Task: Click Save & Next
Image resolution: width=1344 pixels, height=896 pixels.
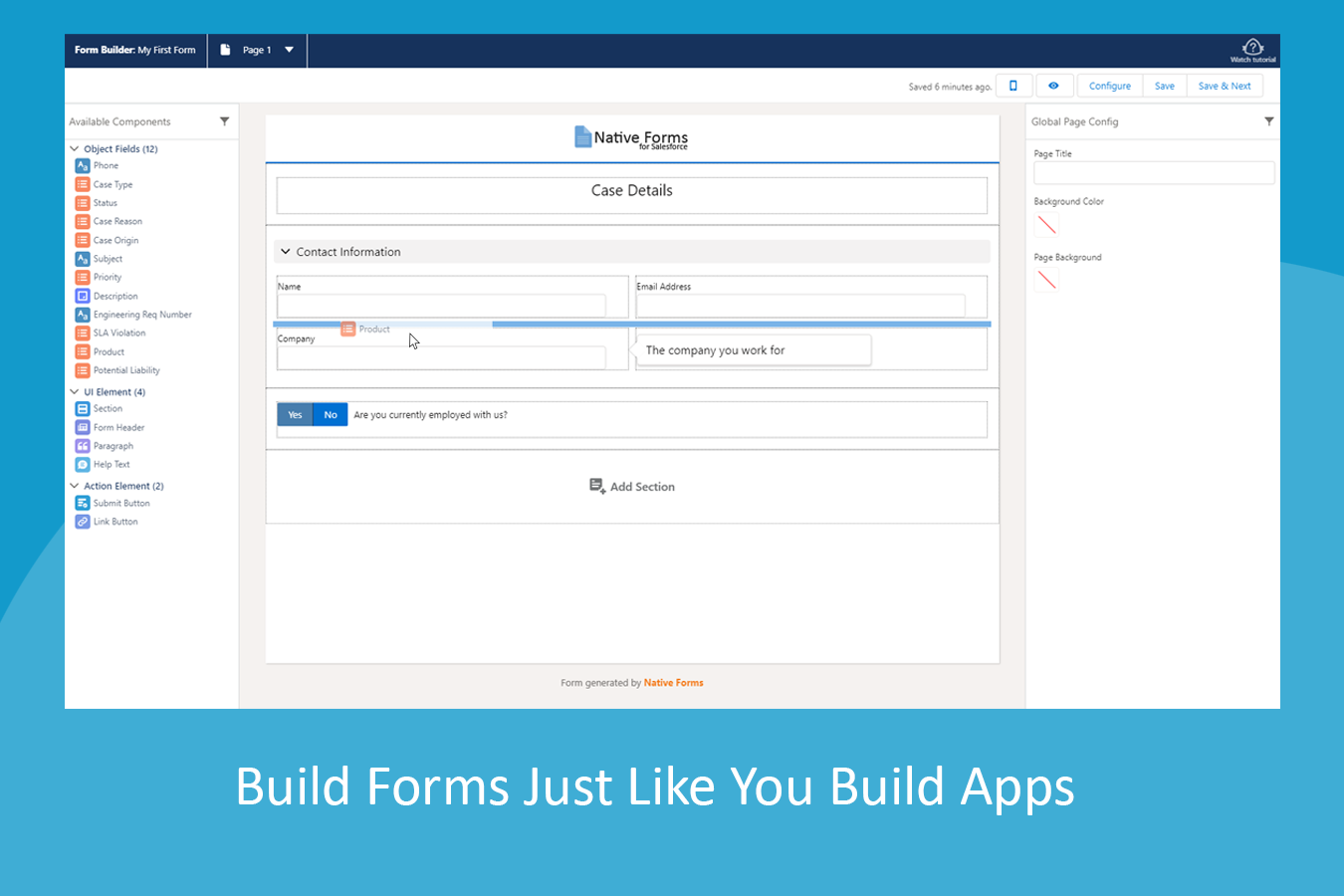Action: tap(1225, 86)
